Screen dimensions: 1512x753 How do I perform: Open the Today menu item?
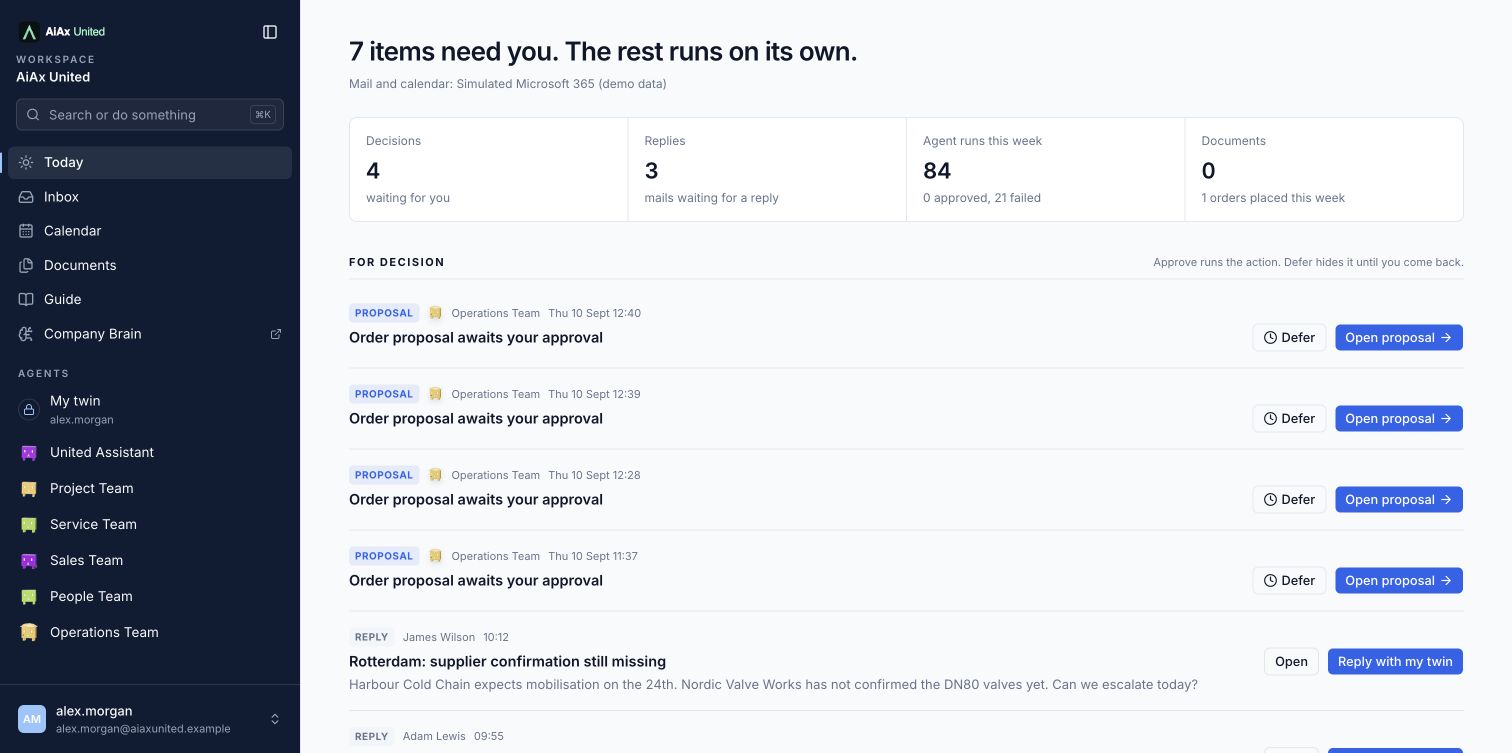point(150,163)
